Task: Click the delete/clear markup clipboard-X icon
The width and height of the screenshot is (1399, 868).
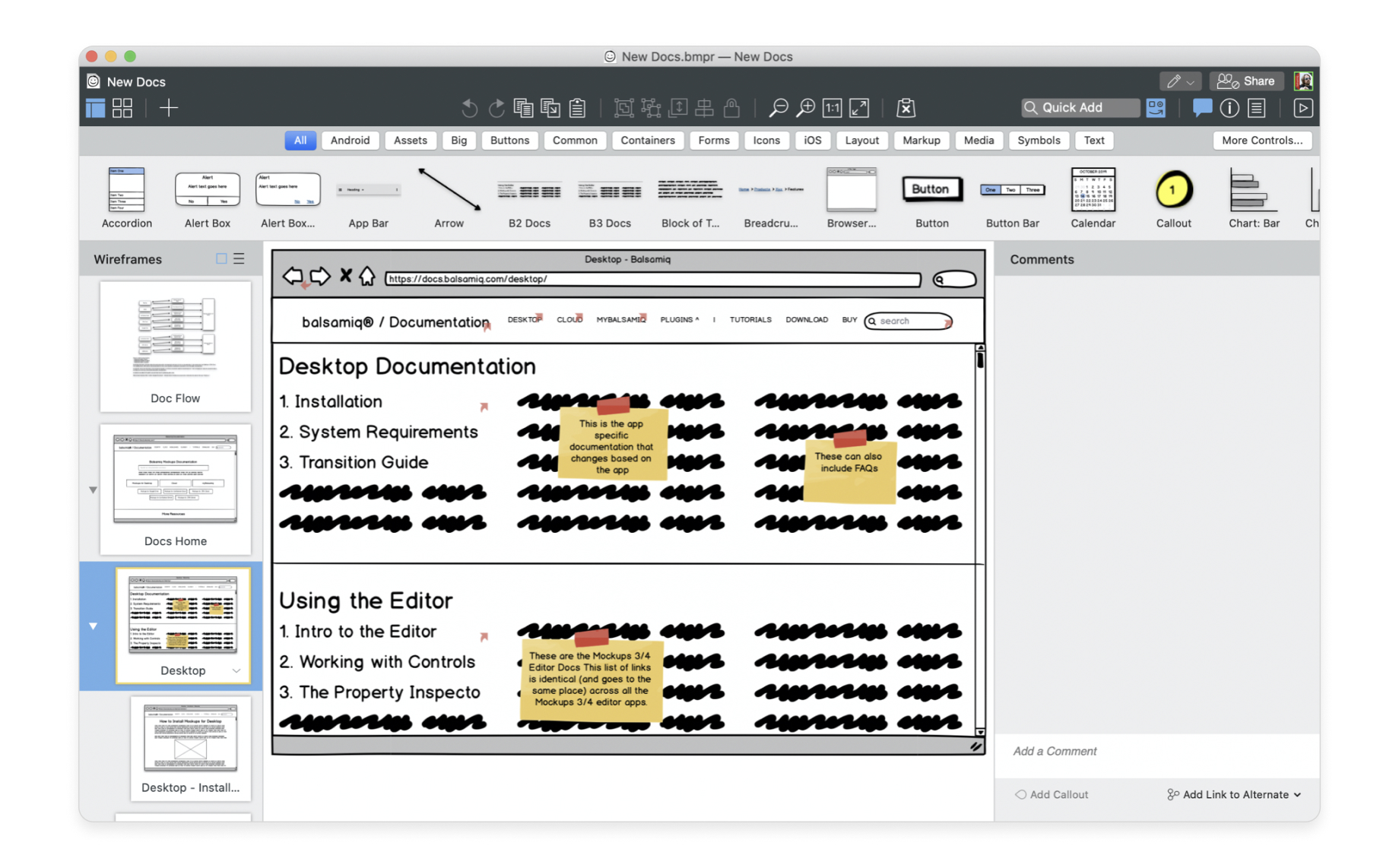Action: 906,108
